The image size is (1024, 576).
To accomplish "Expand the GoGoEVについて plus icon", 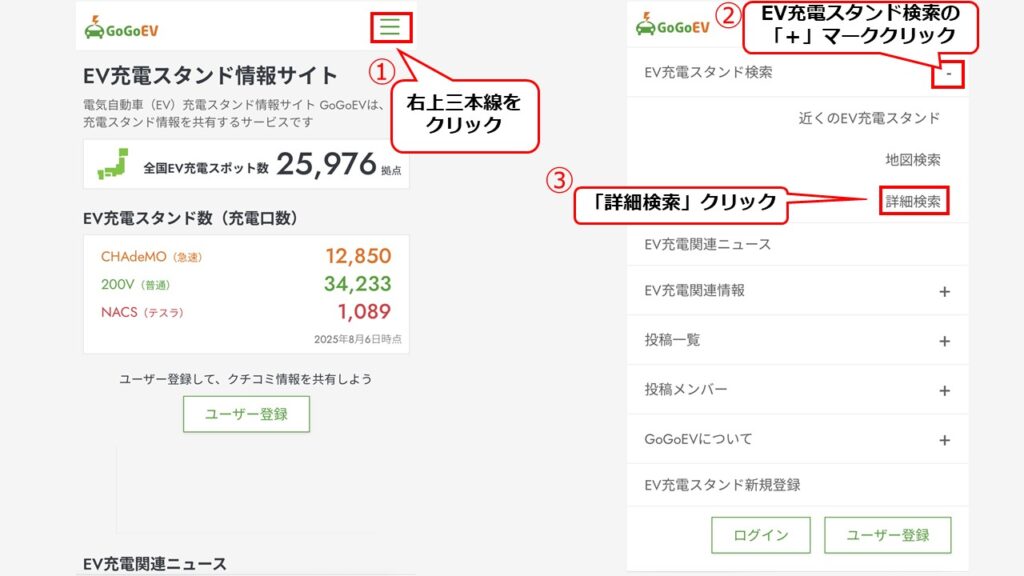I will click(x=944, y=440).
